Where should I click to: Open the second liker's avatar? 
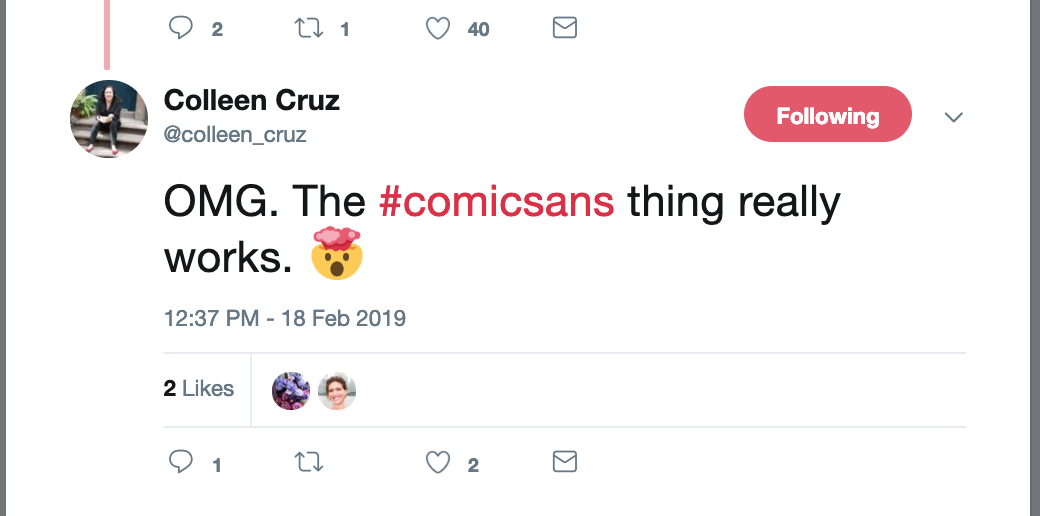point(337,391)
